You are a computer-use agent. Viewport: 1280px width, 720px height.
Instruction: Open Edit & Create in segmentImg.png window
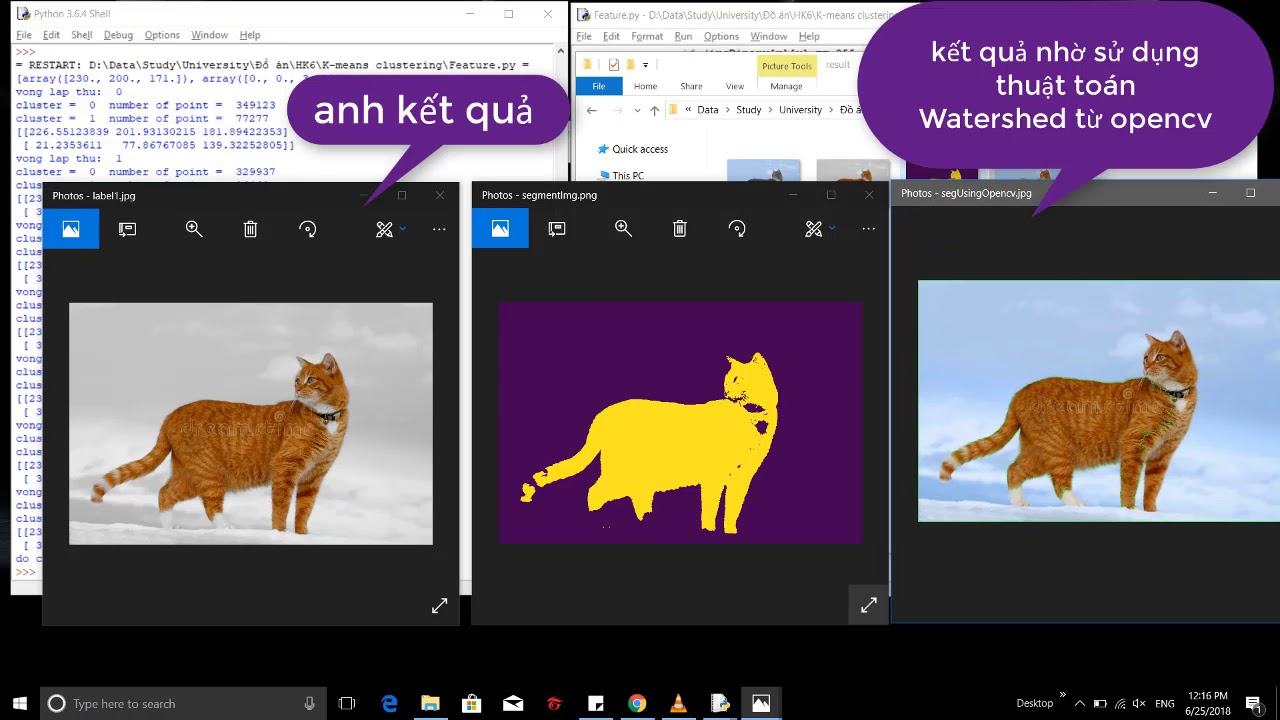pyautogui.click(x=818, y=229)
